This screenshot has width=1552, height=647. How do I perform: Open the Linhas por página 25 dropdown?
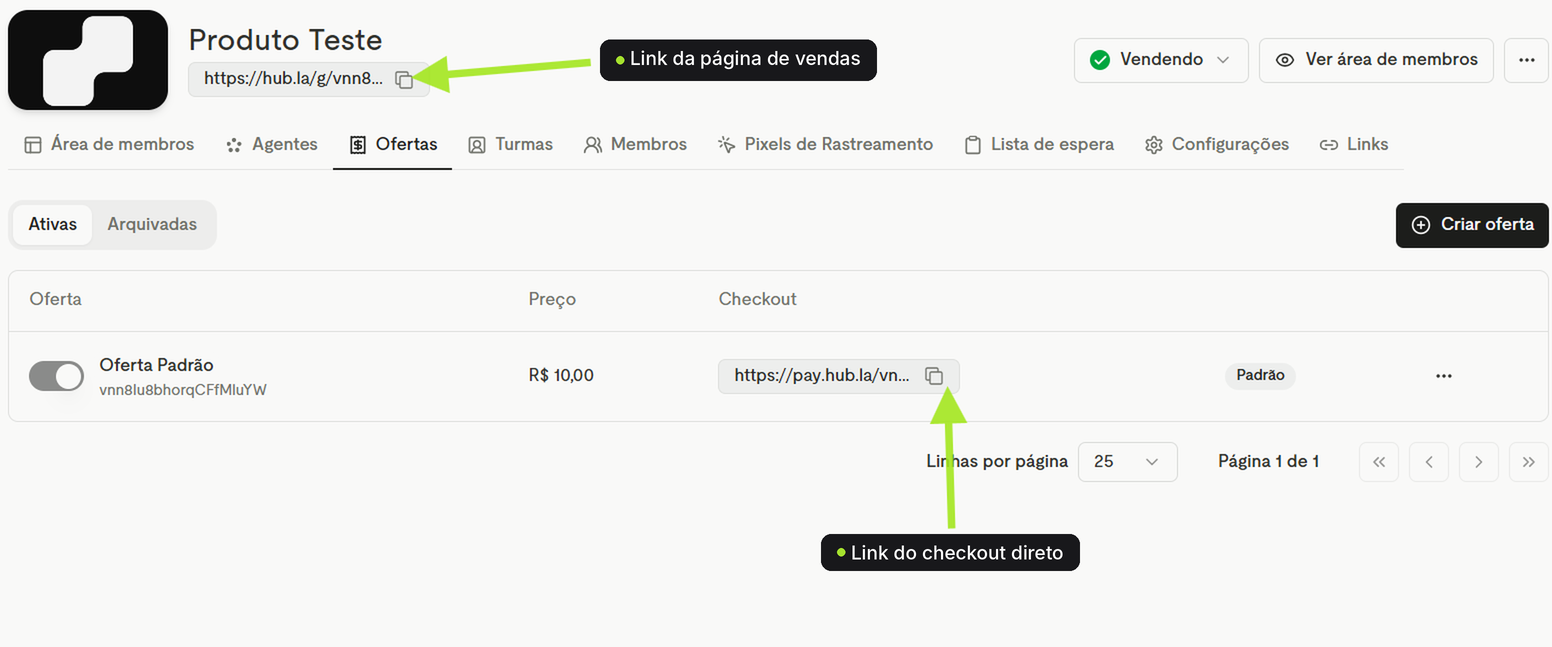(x=1127, y=462)
